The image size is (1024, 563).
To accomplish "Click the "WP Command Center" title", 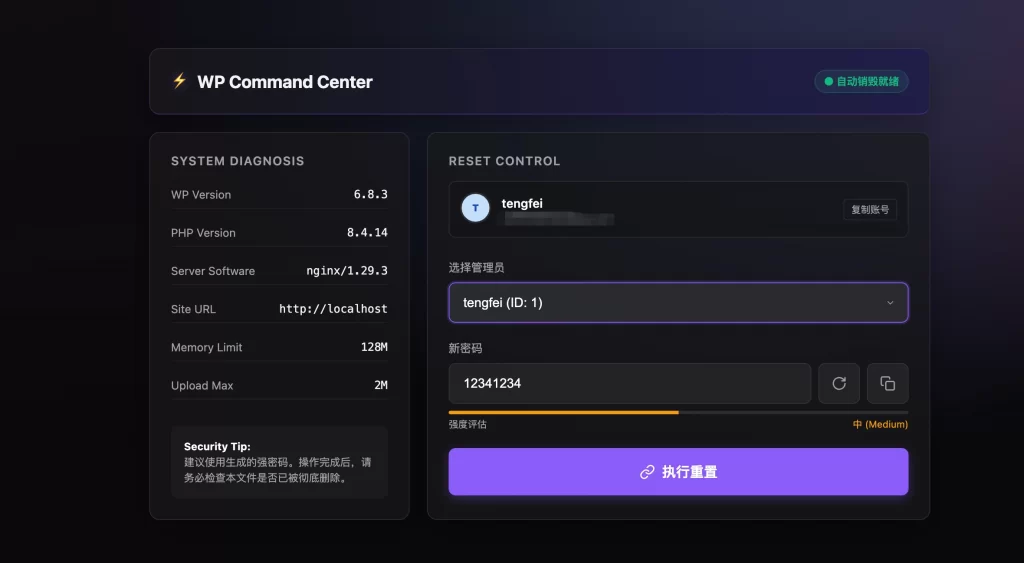I will [x=285, y=82].
